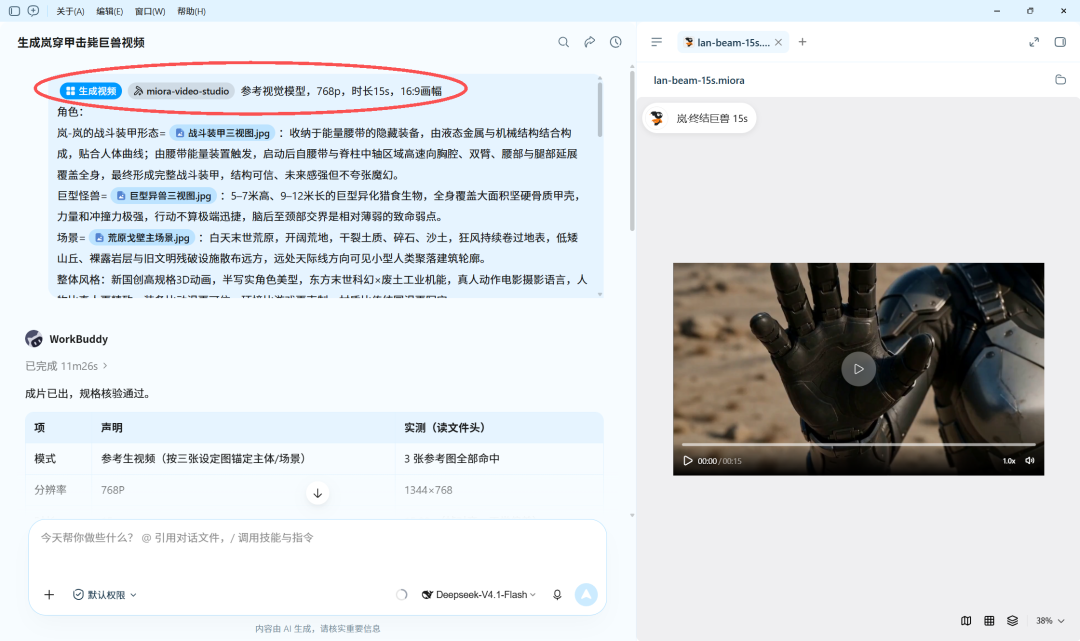
Task: Click the small play icon in player bar
Action: tap(687, 461)
